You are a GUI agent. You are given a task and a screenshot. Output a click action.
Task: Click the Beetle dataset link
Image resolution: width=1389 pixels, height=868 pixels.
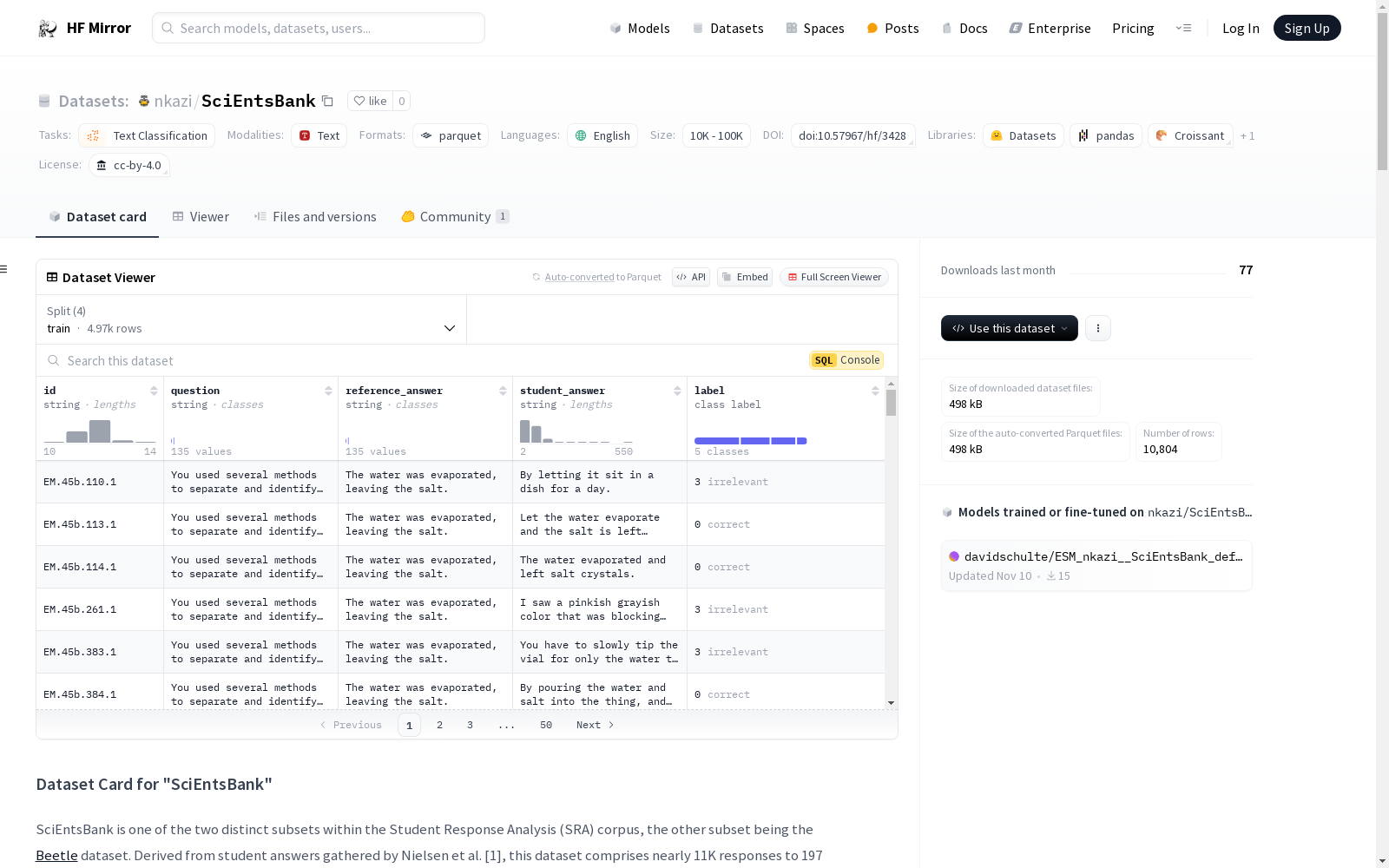(x=56, y=855)
